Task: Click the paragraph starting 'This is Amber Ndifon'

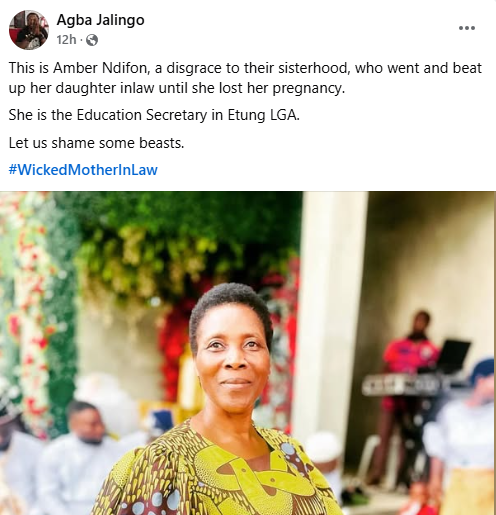Action: [x=245, y=78]
